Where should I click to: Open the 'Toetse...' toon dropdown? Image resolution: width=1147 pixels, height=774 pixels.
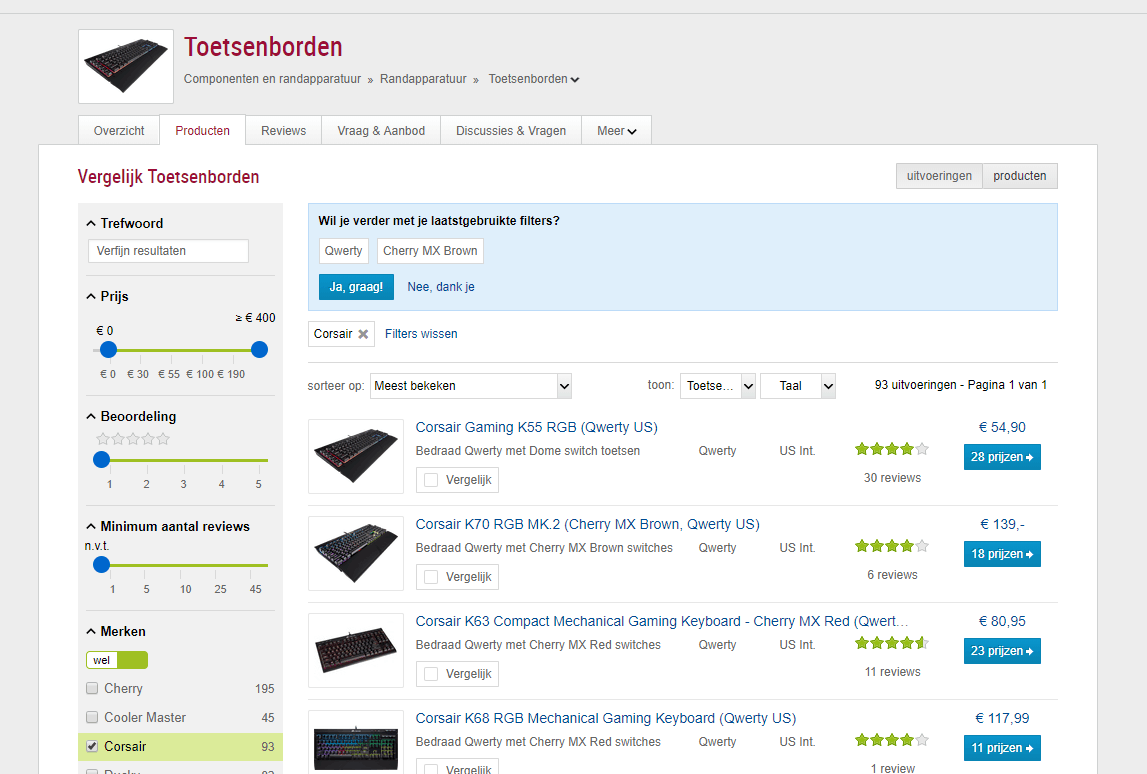tap(718, 386)
